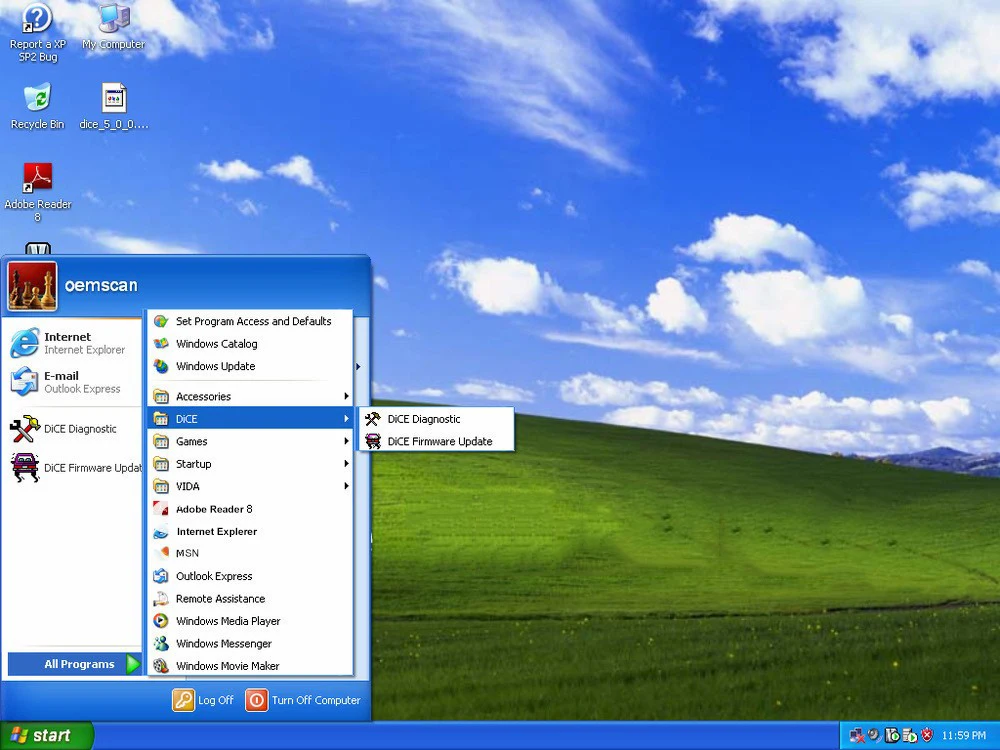Open DiCE Diagnostic from the DiCE submenu
The width and height of the screenshot is (1000, 750).
pos(437,419)
